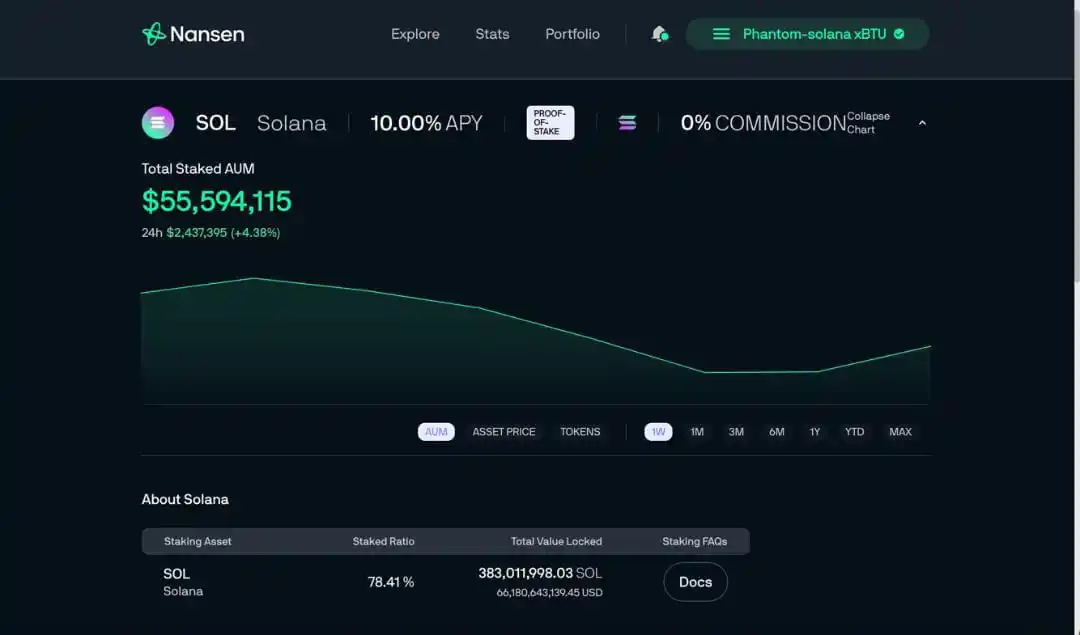Viewport: 1080px width, 635px height.
Task: Select the 3M time range
Action: pyautogui.click(x=736, y=432)
